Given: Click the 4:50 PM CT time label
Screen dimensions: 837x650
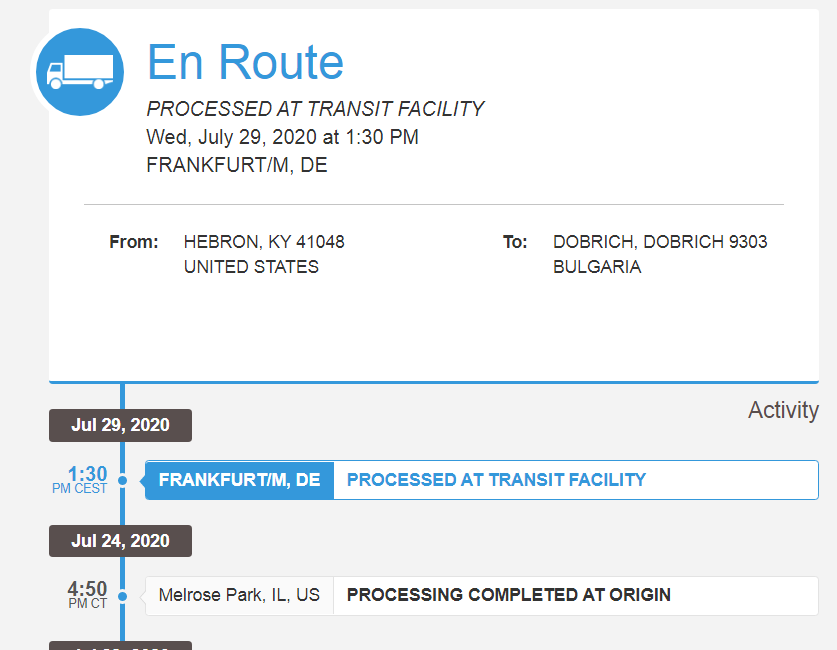Looking at the screenshot, I should coord(87,595).
